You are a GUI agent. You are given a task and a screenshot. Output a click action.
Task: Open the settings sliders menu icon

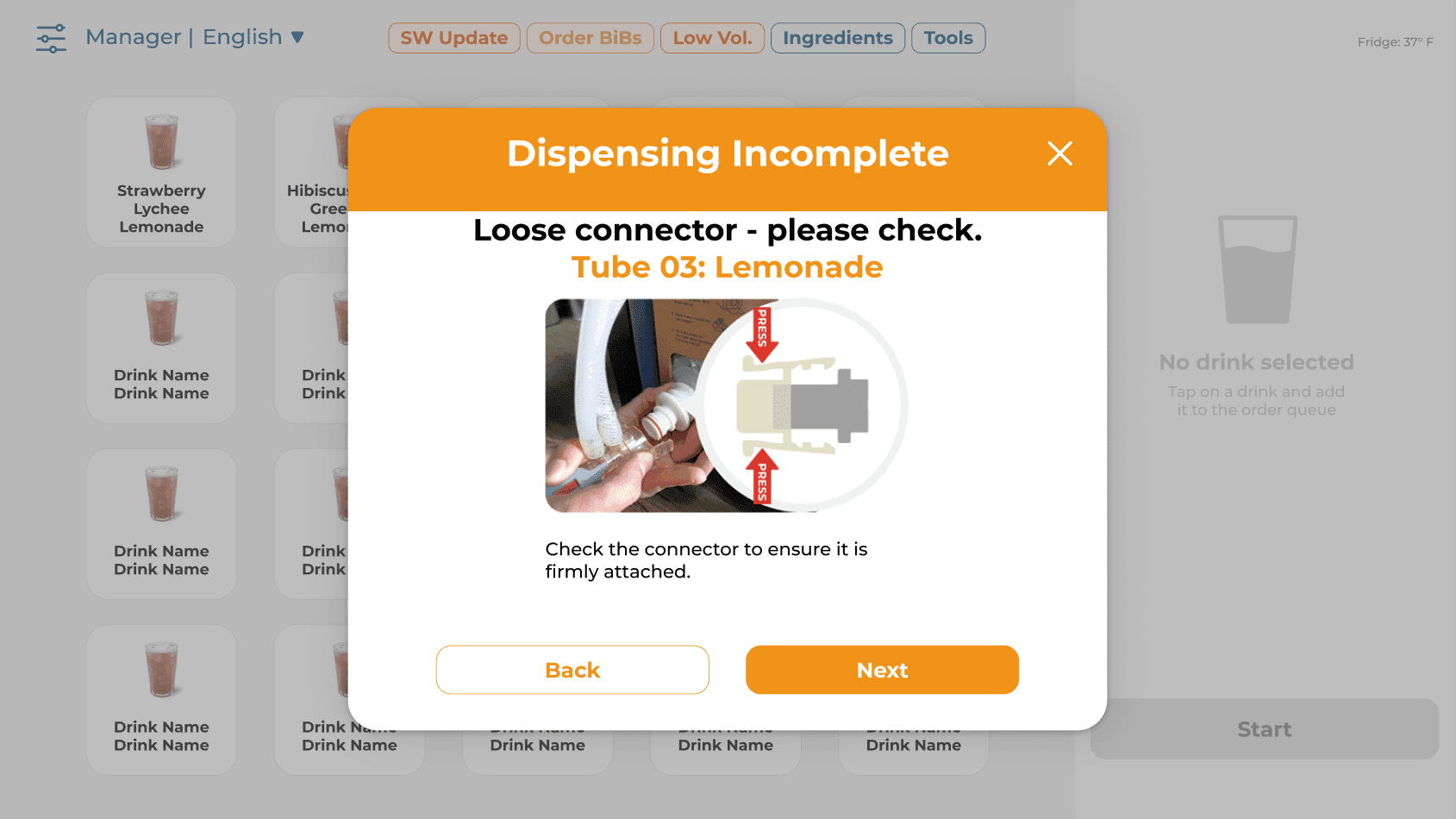point(51,38)
